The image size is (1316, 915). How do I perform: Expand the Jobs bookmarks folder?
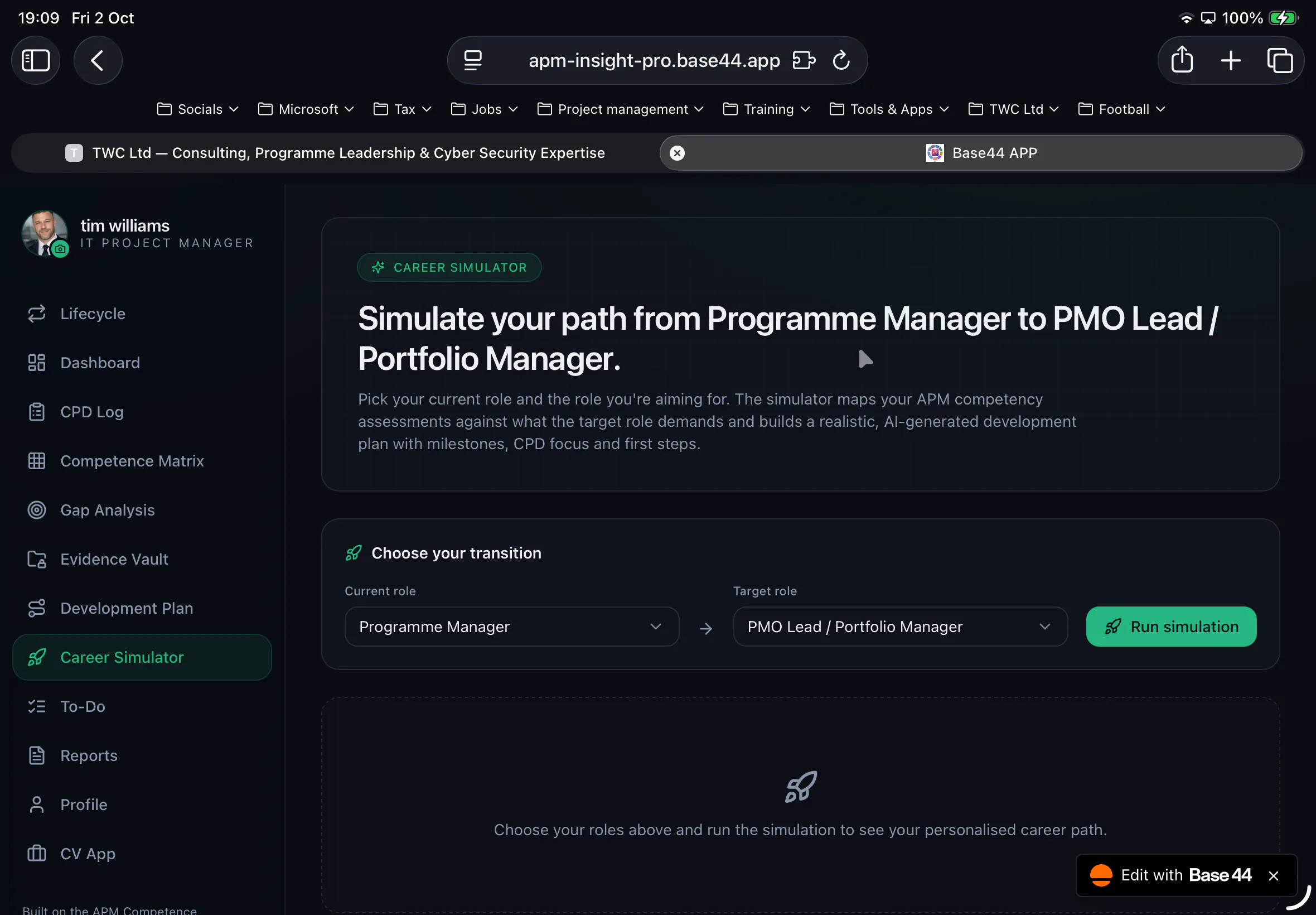485,109
